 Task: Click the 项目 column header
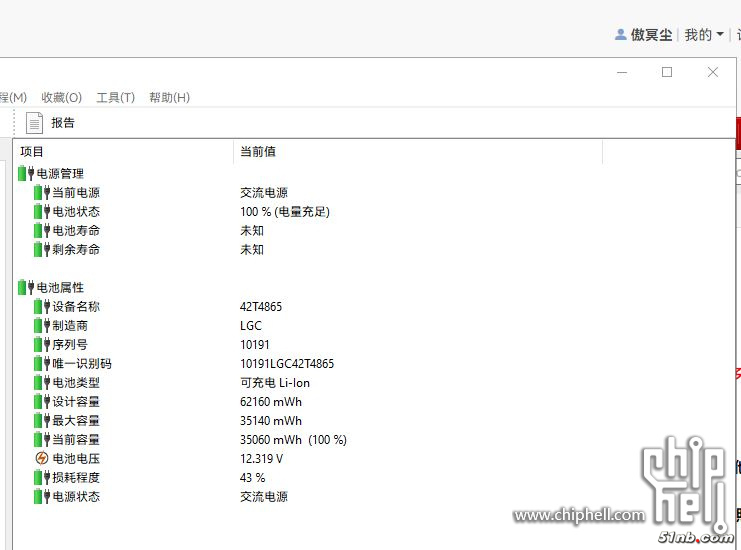[32, 152]
